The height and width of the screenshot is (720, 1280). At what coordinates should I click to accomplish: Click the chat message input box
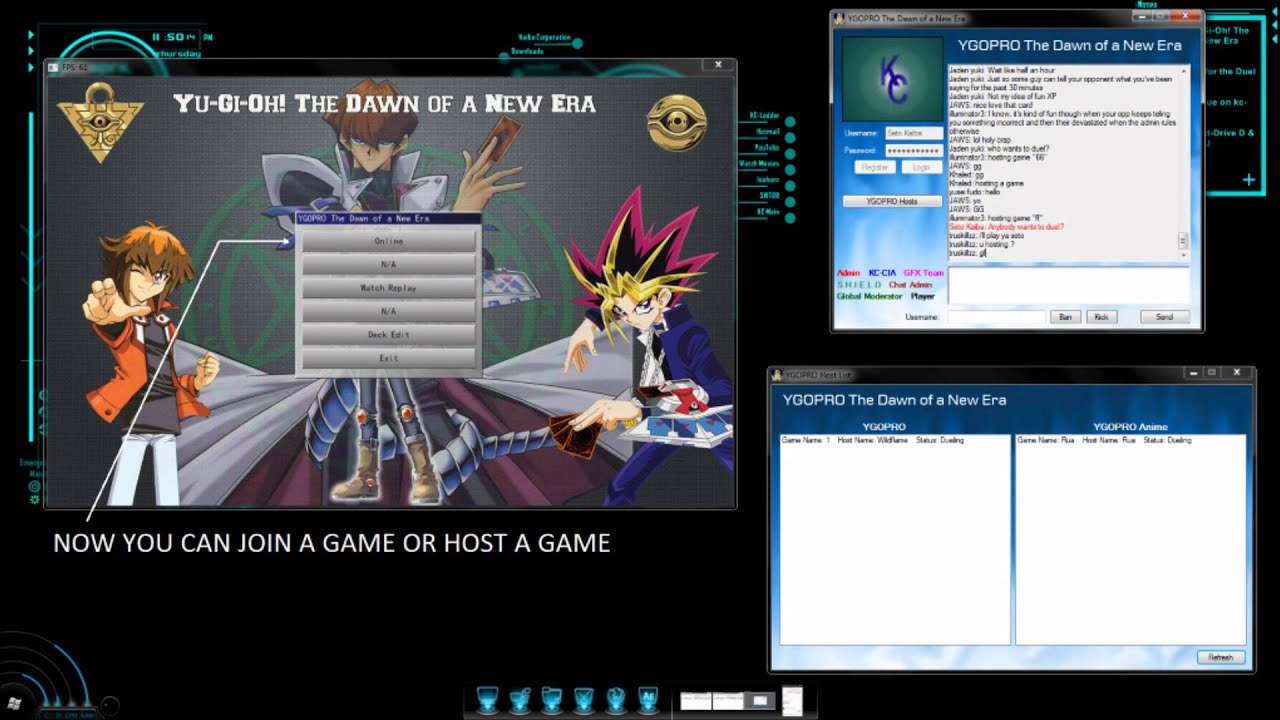(x=1069, y=285)
